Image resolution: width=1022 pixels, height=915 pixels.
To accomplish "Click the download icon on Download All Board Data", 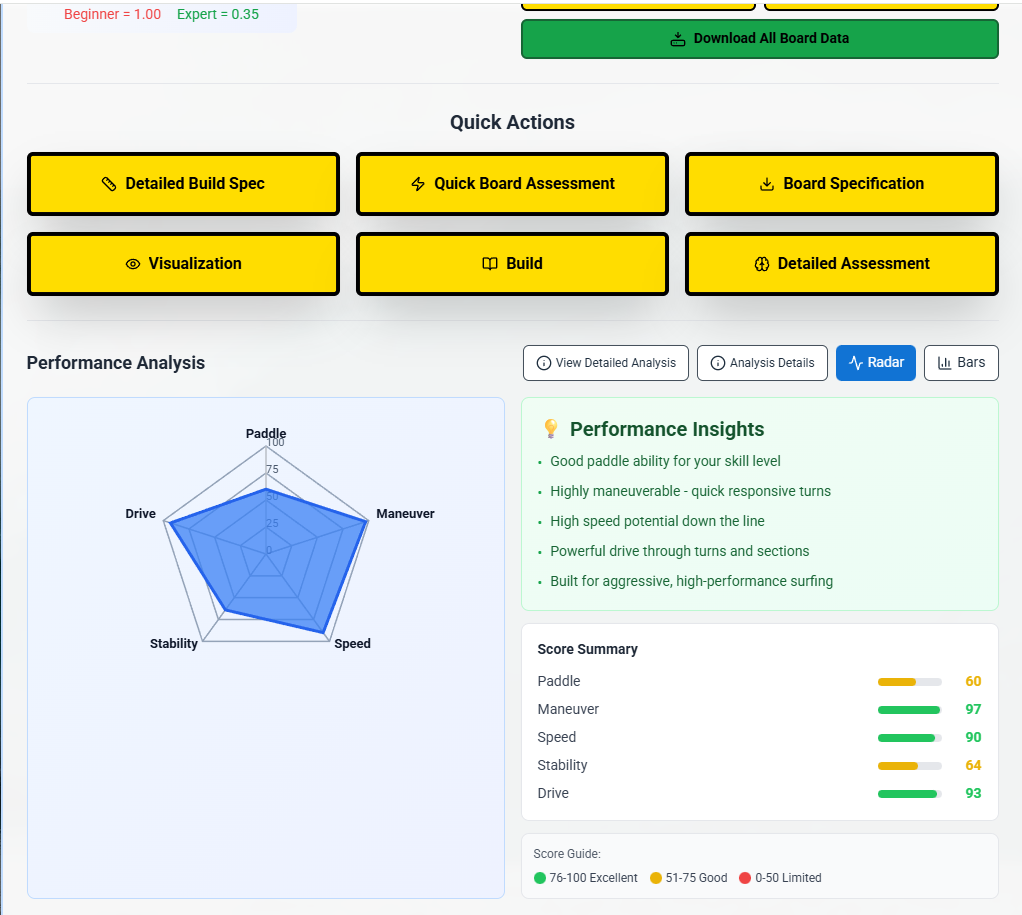I will click(x=678, y=39).
